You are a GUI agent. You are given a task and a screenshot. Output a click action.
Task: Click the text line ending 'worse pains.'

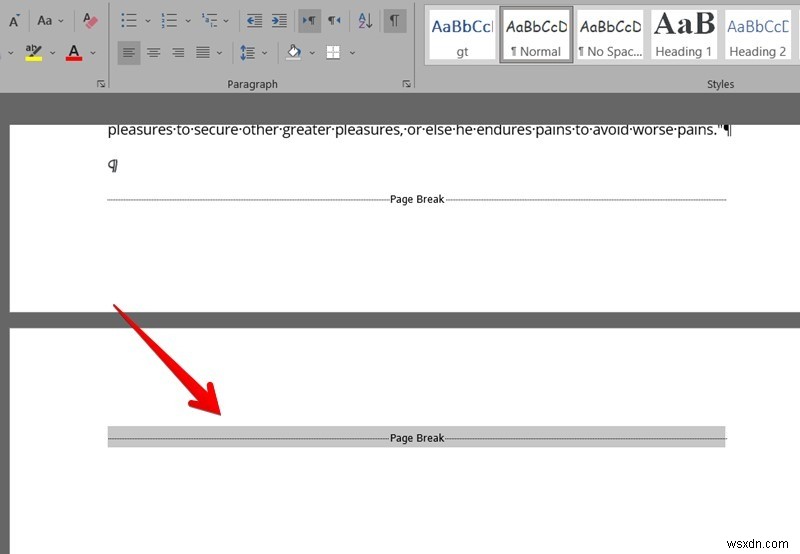[419, 131]
